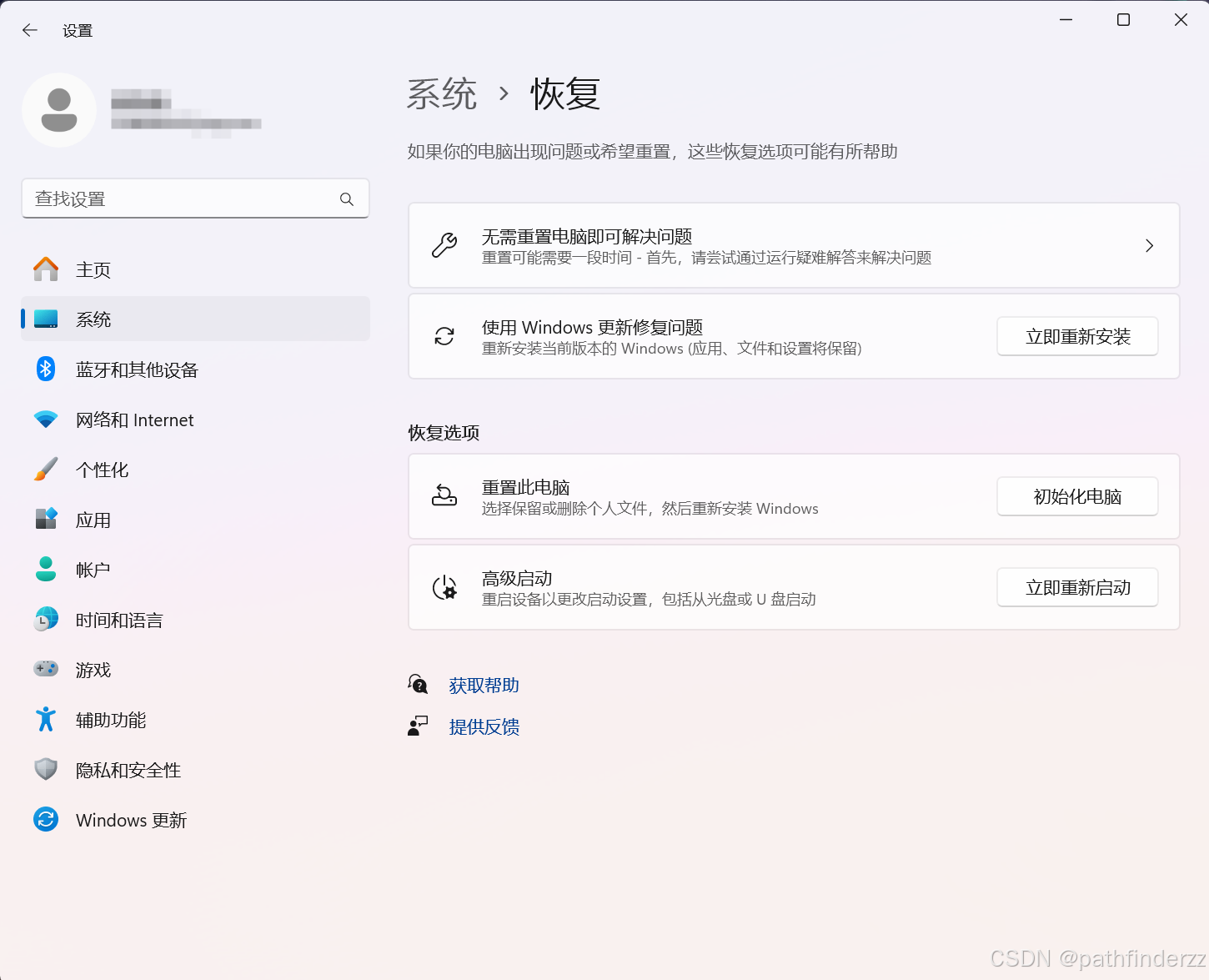Click the Wi-Fi network icon
1209x980 pixels.
pyautogui.click(x=46, y=419)
